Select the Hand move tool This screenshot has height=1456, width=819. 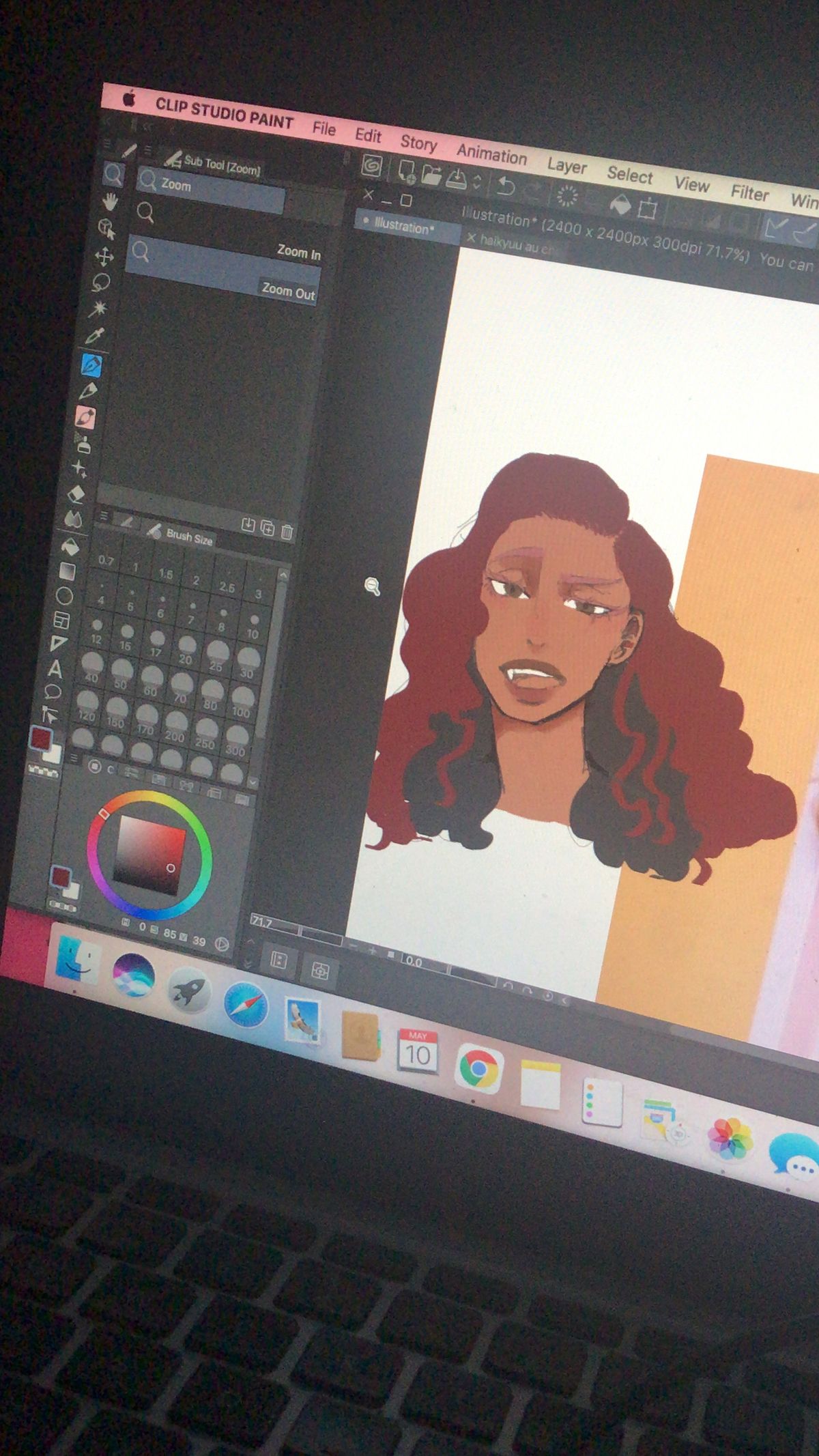(x=110, y=202)
